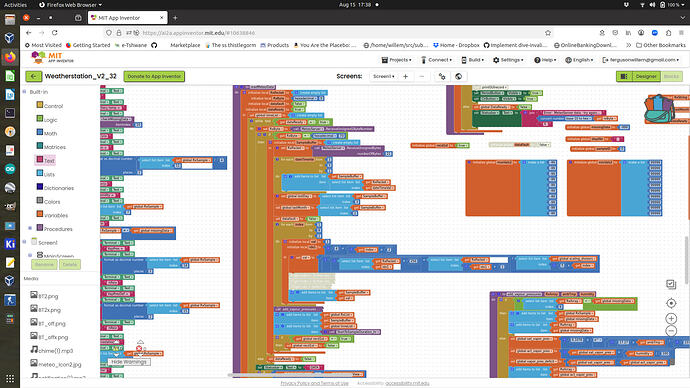Click the MIT App Inventor logo
The width and height of the screenshot is (690, 388).
coord(52,57)
